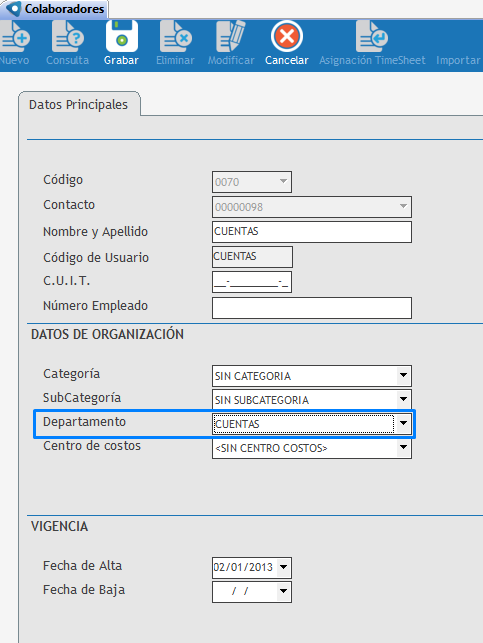Click the Colaboradores window logo icon
The width and height of the screenshot is (483, 643).
pyautogui.click(x=14, y=9)
